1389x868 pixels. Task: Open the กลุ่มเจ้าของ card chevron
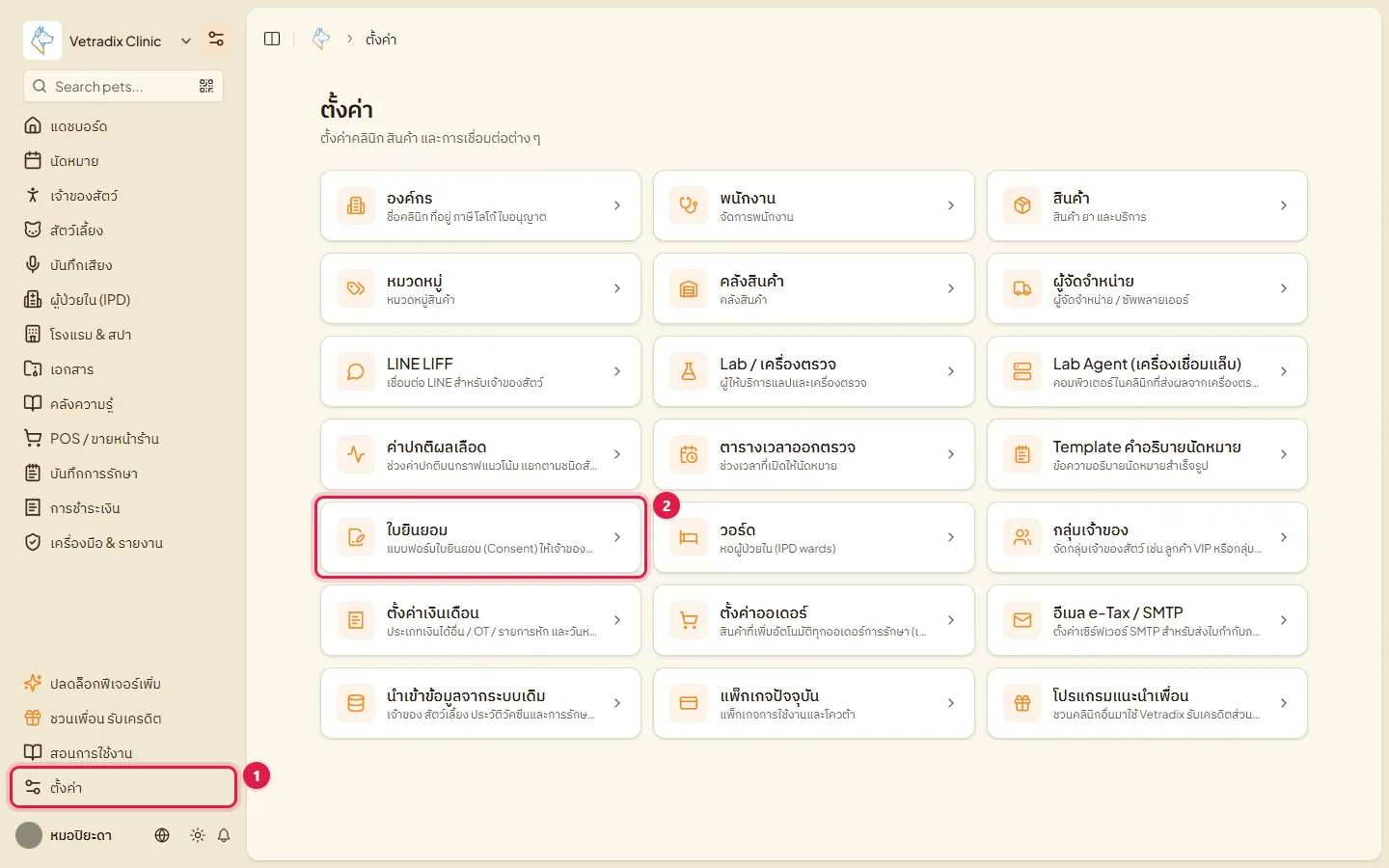pos(1284,537)
